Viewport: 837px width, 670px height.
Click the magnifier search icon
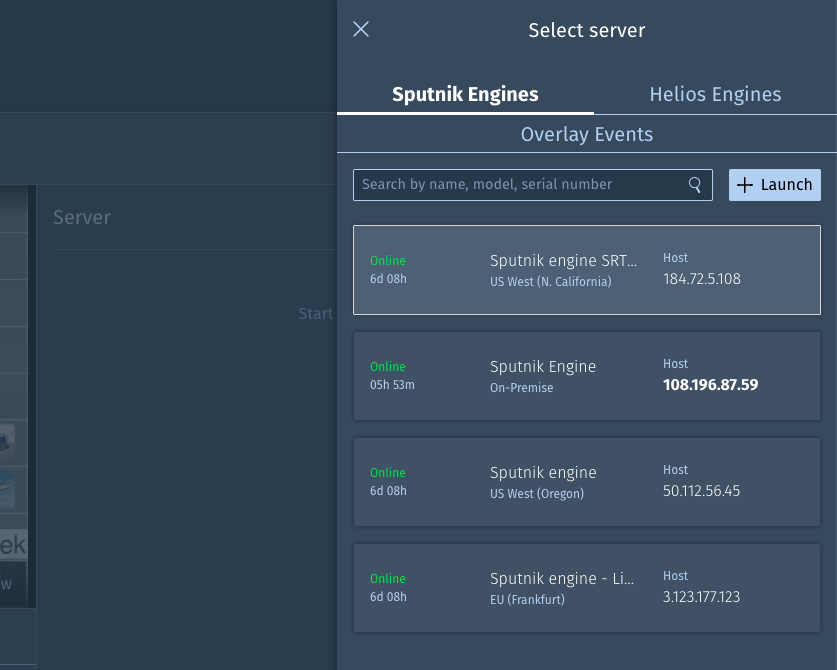point(695,185)
